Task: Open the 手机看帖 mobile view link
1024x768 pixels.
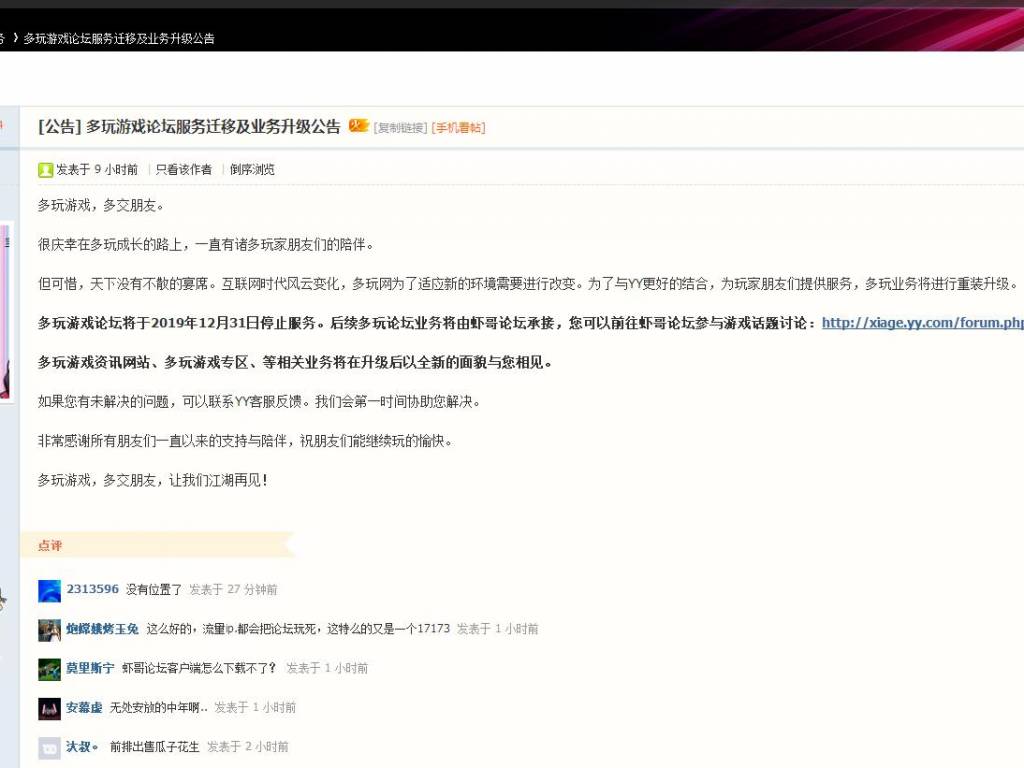Action: tap(458, 128)
